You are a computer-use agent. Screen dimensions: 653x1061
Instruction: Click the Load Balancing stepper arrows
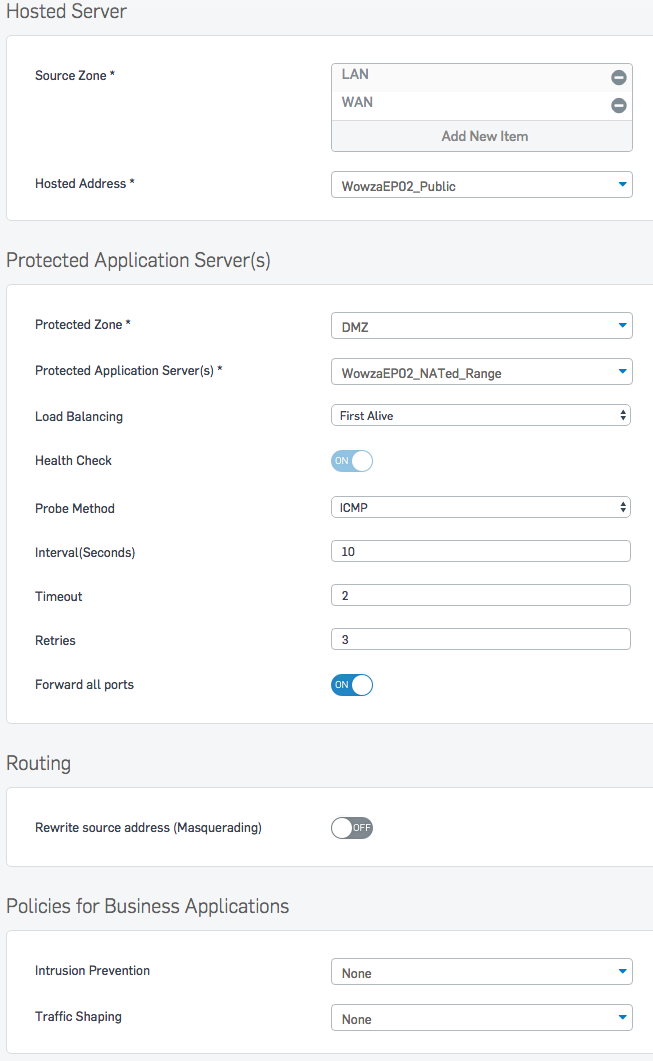pos(623,415)
